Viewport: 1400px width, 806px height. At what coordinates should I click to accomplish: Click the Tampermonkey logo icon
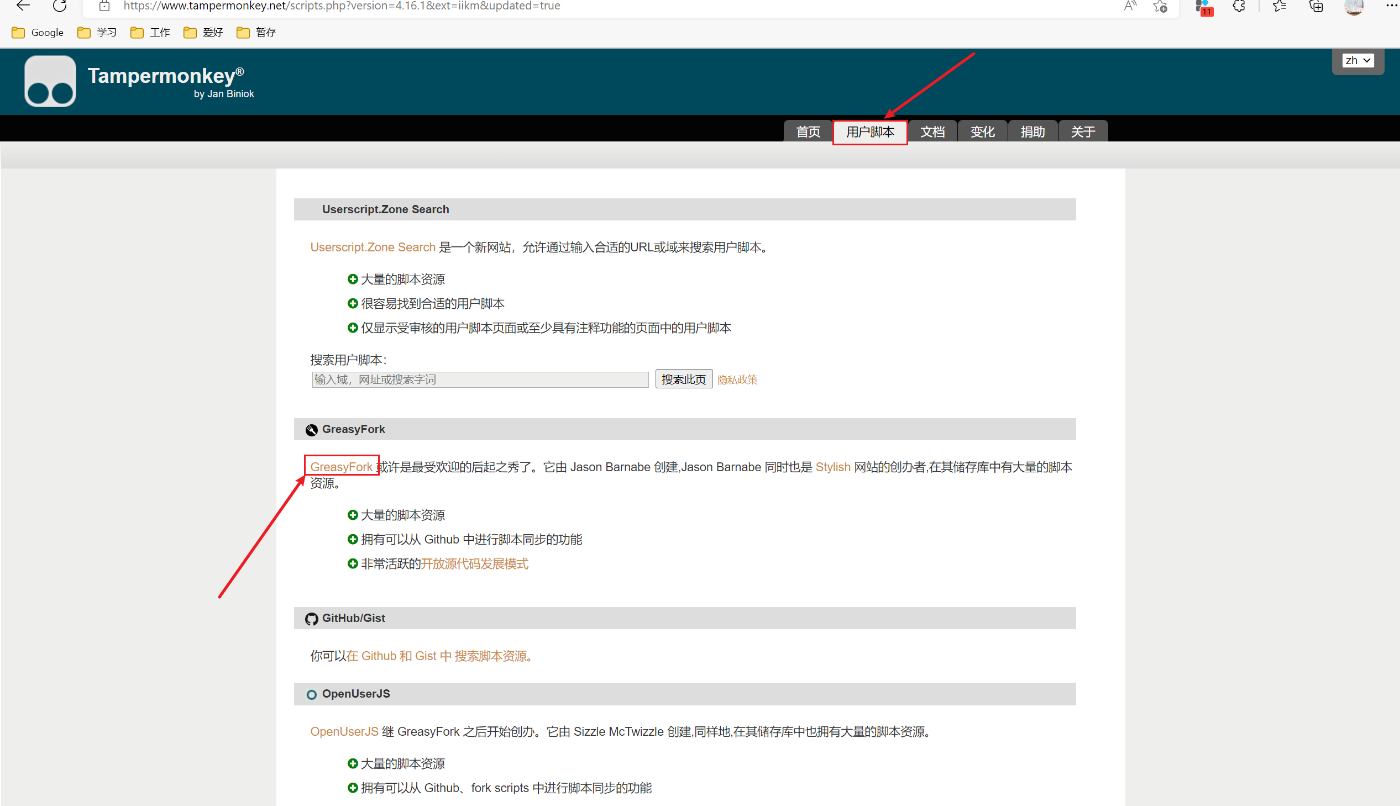[x=50, y=82]
